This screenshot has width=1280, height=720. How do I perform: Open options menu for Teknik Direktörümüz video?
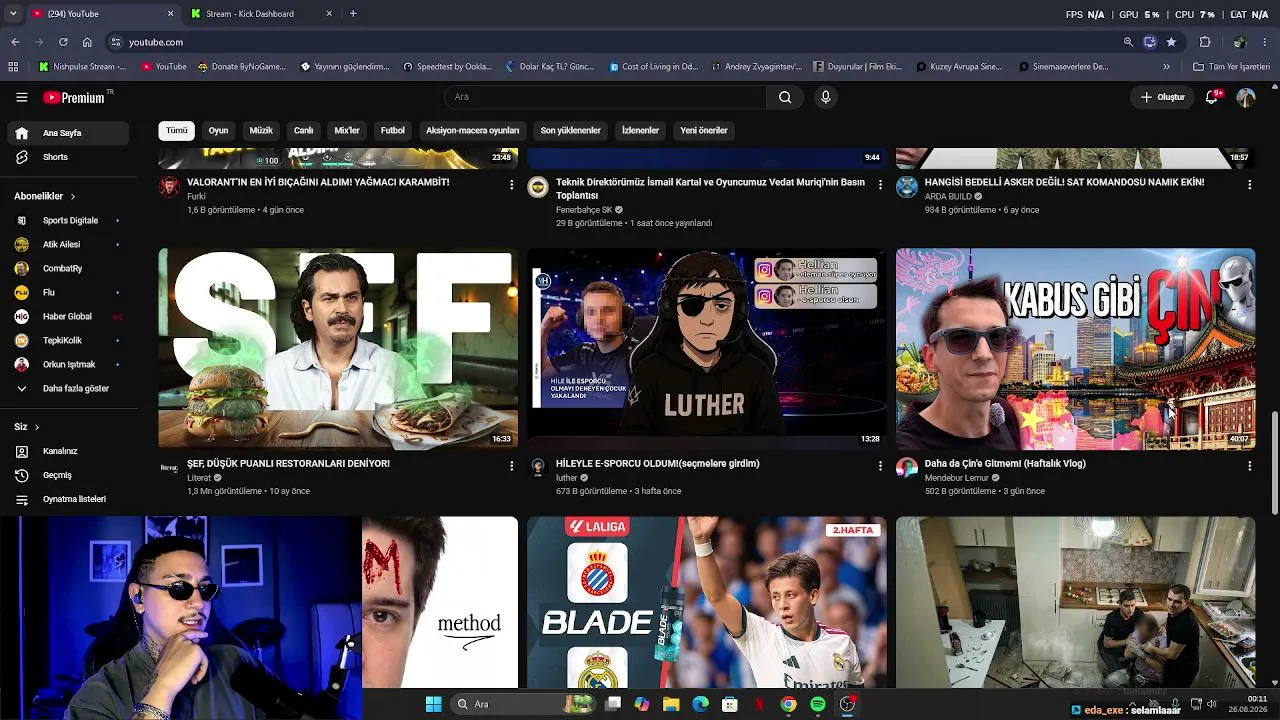(880, 185)
